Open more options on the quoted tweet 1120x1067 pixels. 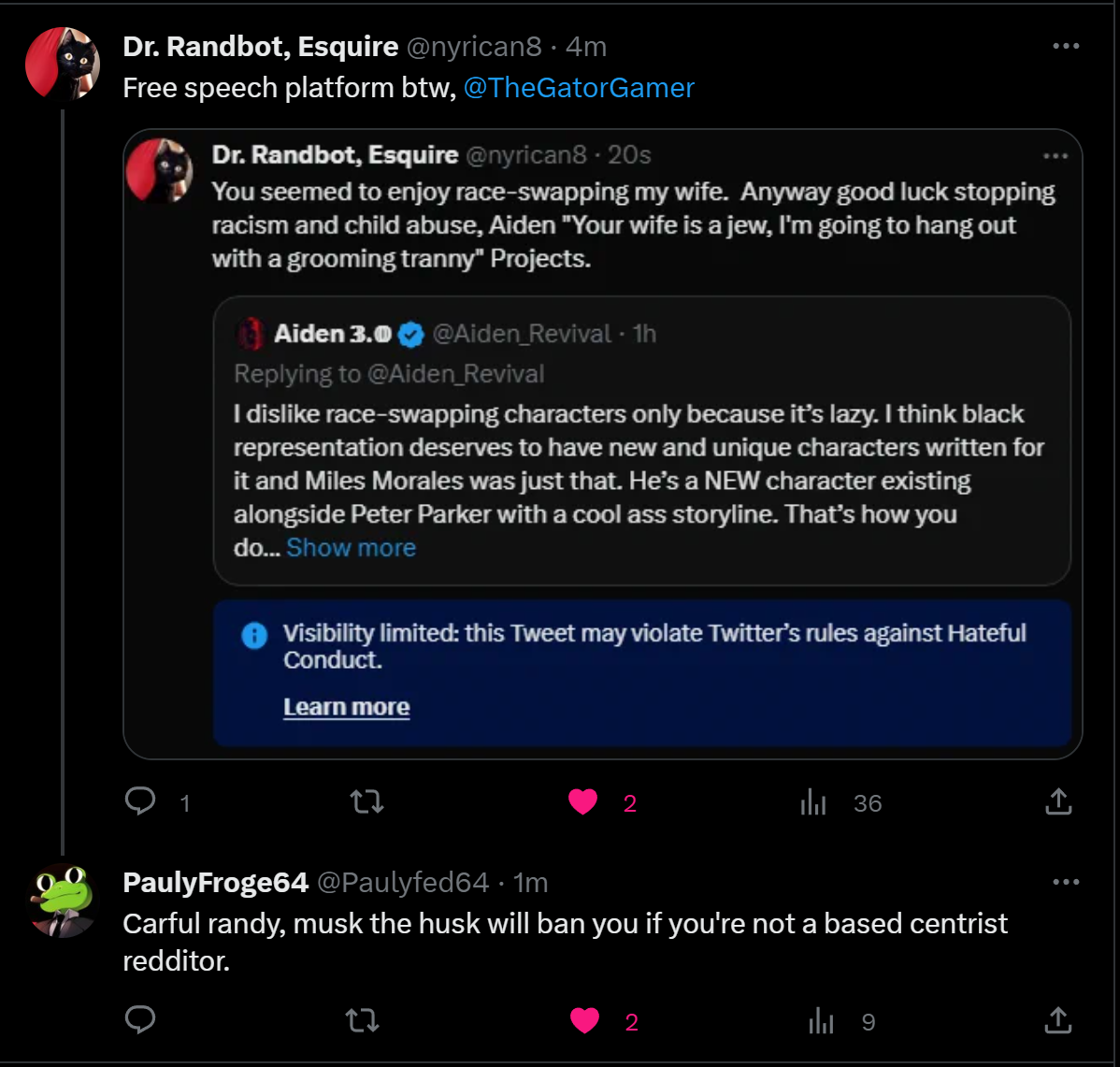pyautogui.click(x=1055, y=156)
